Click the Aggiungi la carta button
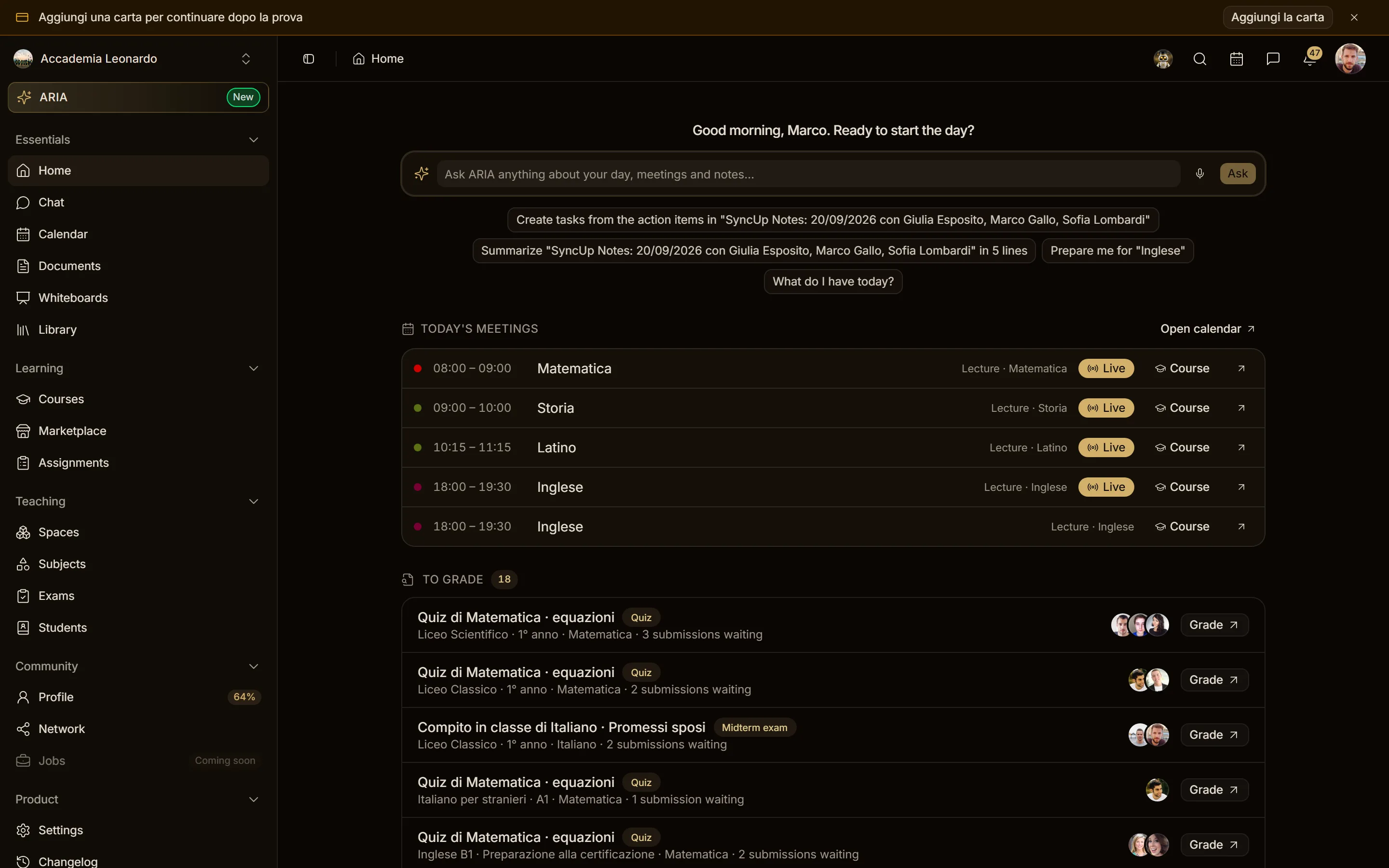This screenshot has height=868, width=1389. pyautogui.click(x=1278, y=17)
